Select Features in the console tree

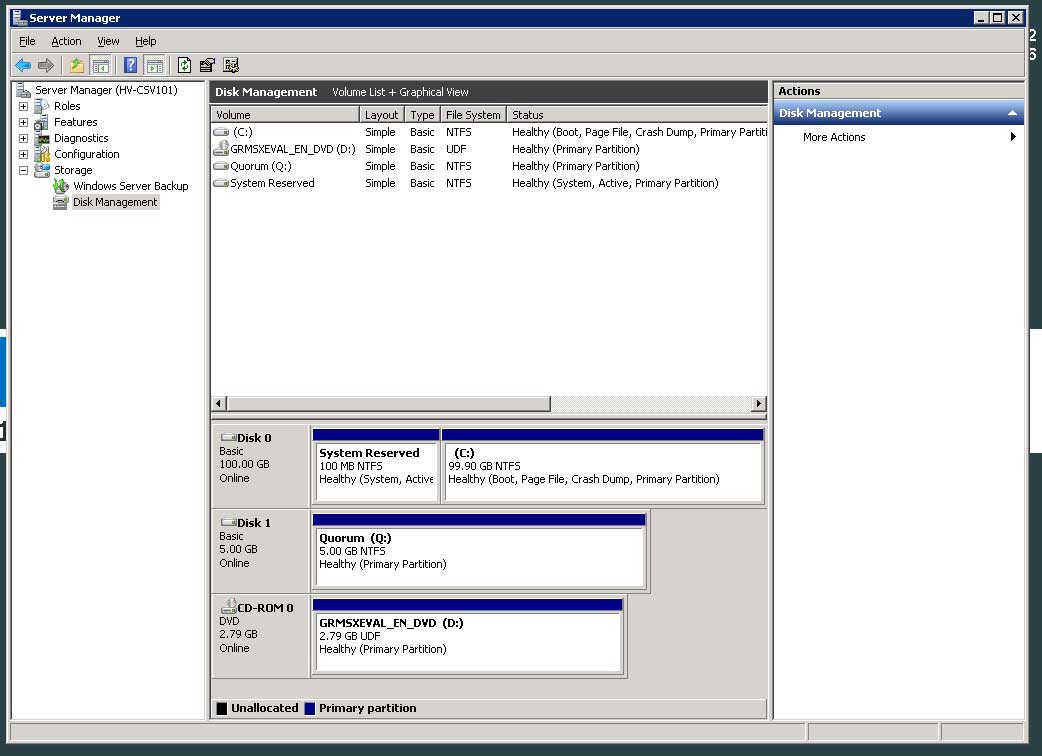pos(75,122)
